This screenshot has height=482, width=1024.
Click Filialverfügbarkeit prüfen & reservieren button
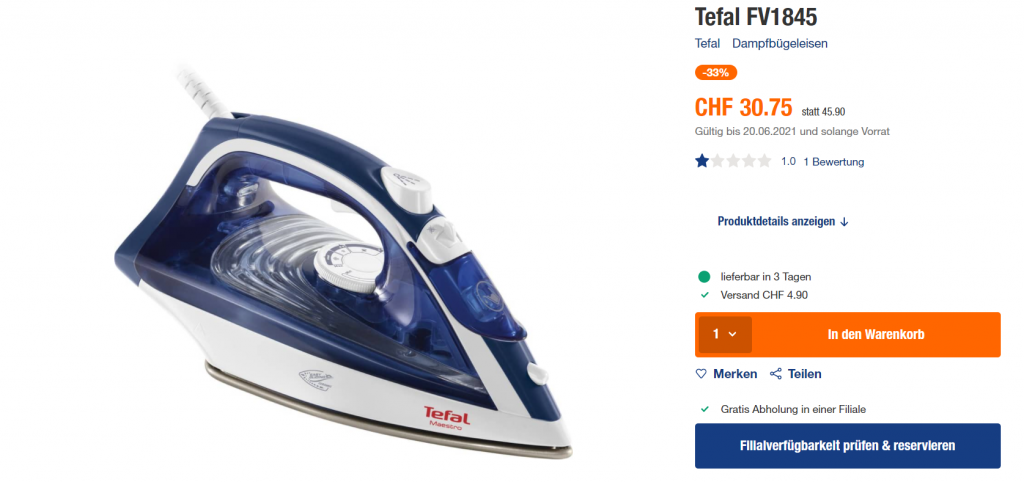tap(848, 446)
